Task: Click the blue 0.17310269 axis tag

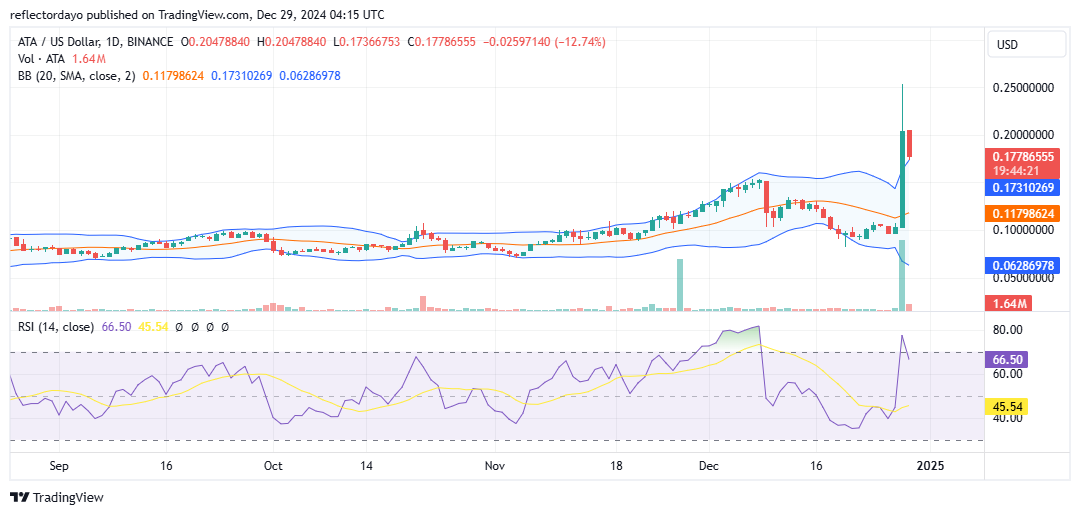Action: pos(1021,187)
